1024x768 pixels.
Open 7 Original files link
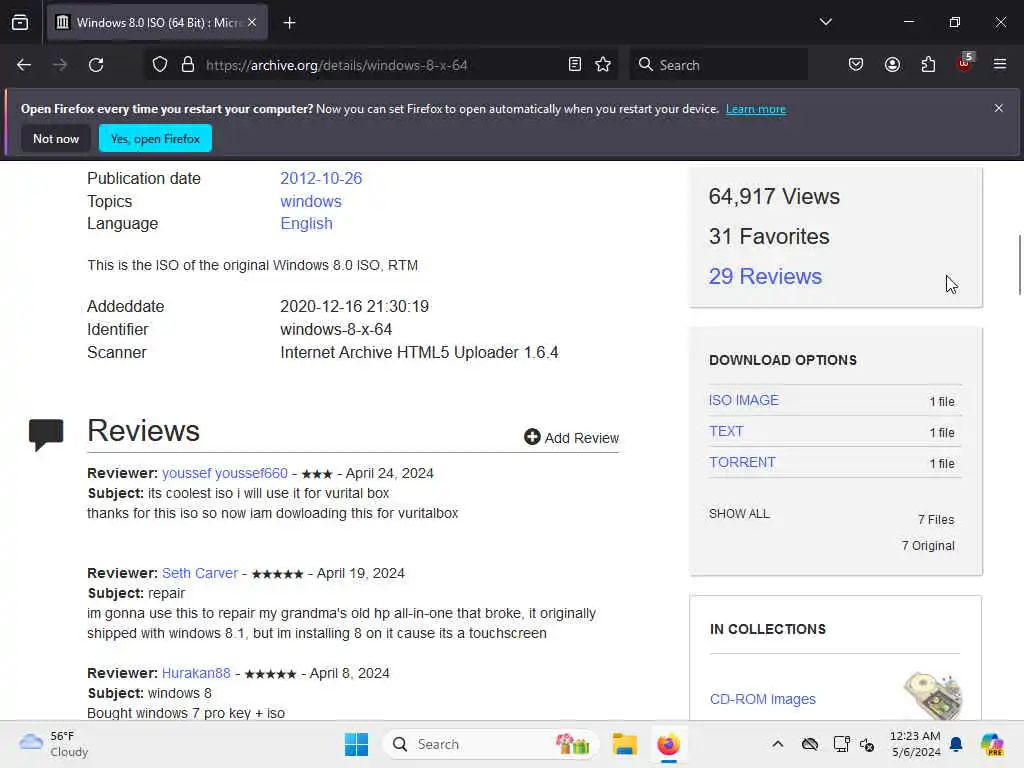927,546
